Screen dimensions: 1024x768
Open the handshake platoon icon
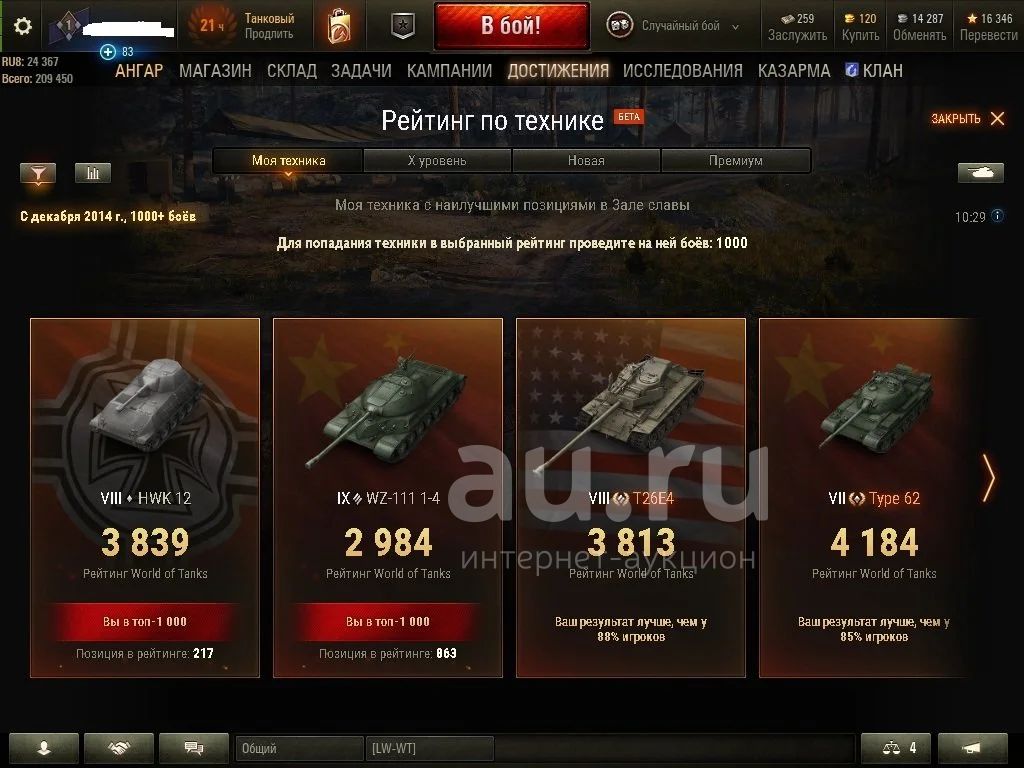pos(119,748)
